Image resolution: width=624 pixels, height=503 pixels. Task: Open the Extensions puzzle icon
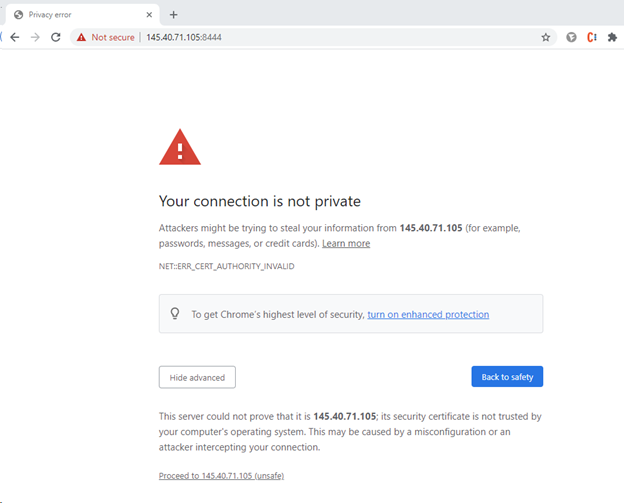[612, 37]
